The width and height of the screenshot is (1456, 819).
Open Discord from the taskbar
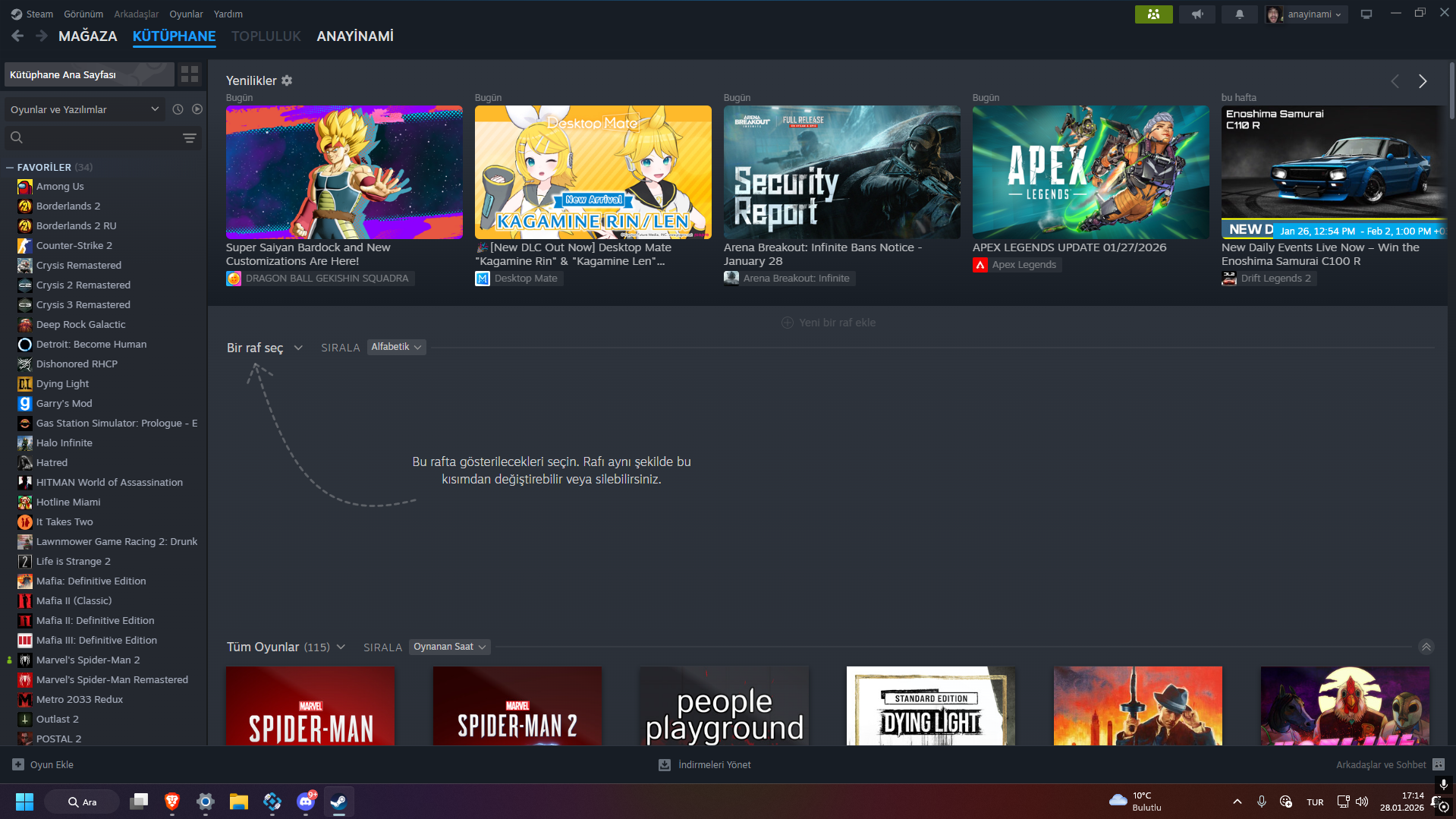[306, 802]
